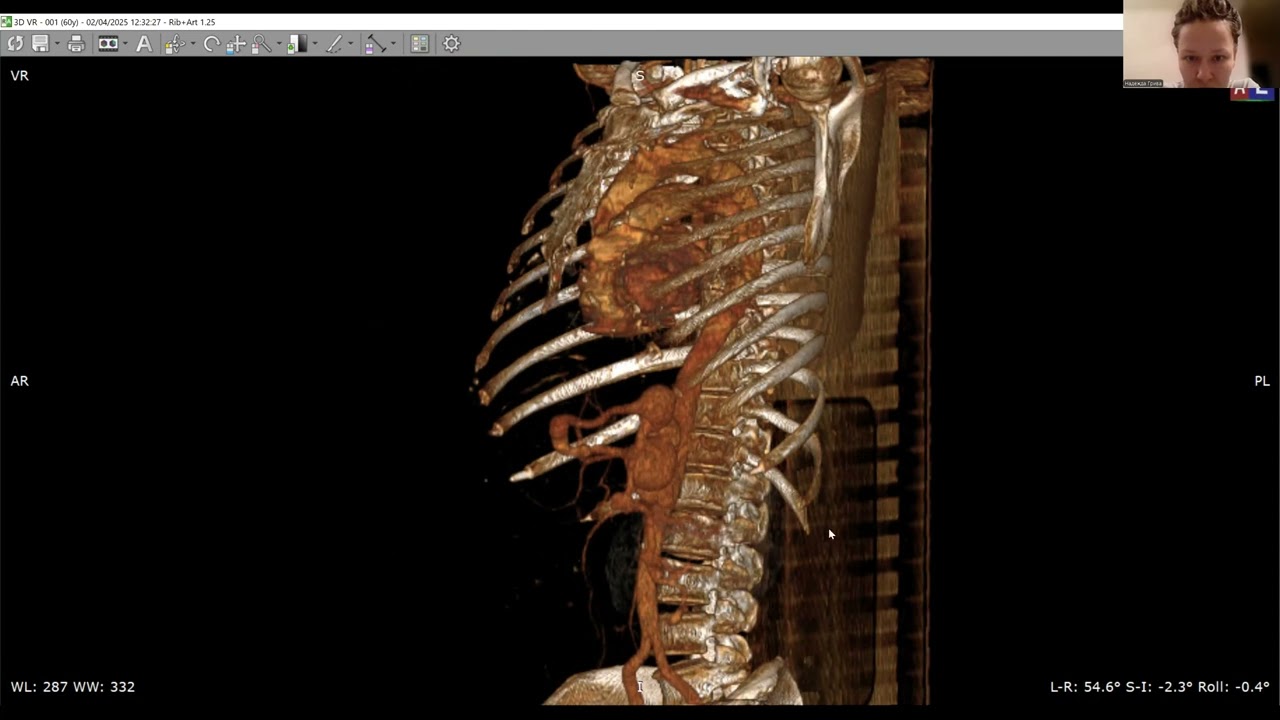Expand the filmstrip capture dropdown arrow

click(x=124, y=44)
